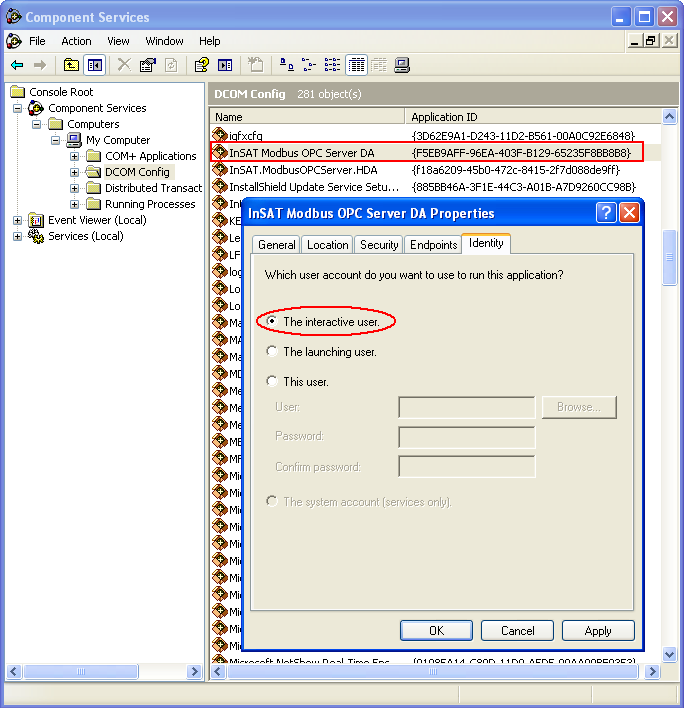685x708 pixels.
Task: Expand the DCOM Config node
Action: pos(75,172)
